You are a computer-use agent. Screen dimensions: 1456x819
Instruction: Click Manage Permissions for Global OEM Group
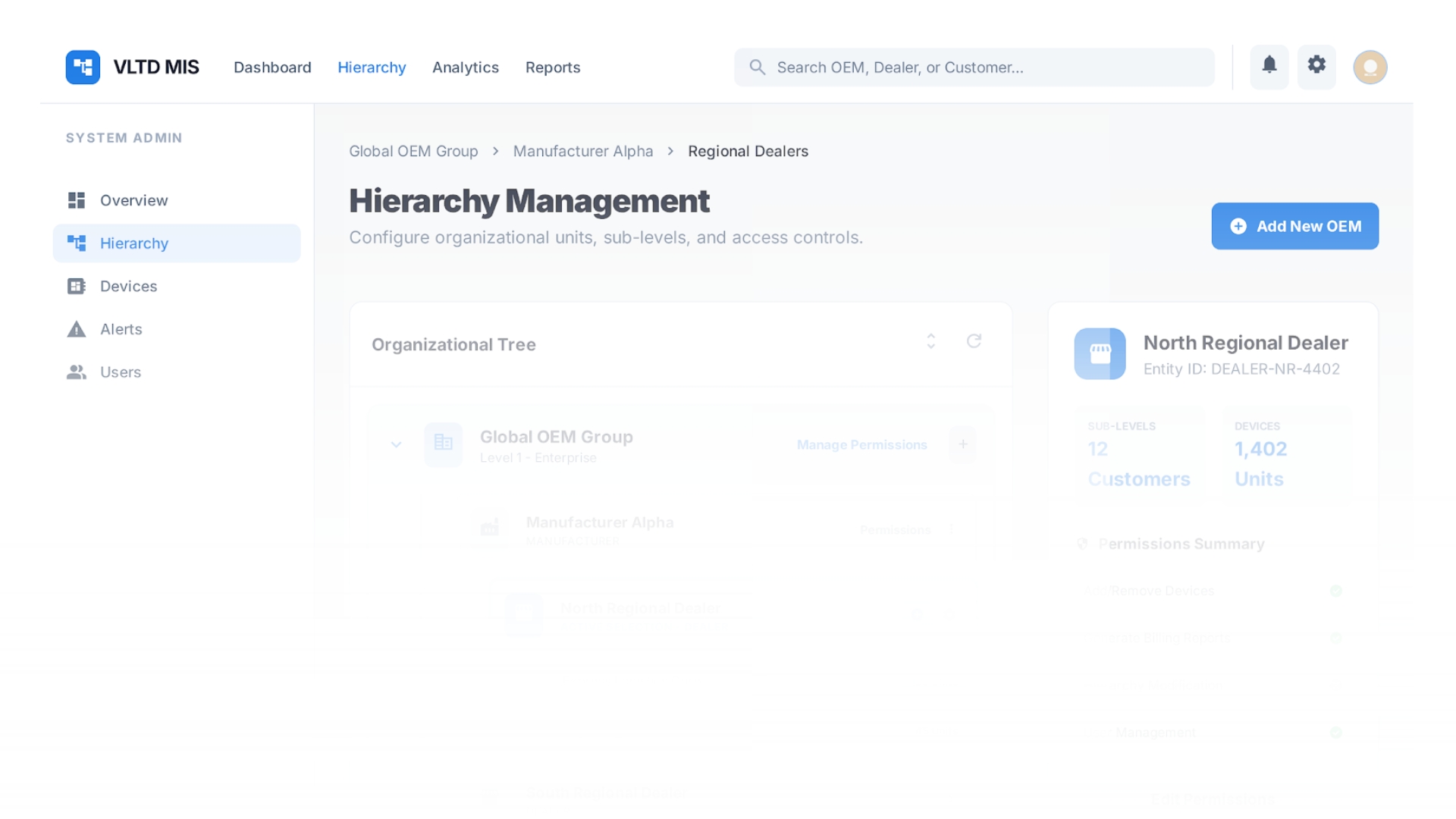coord(861,445)
